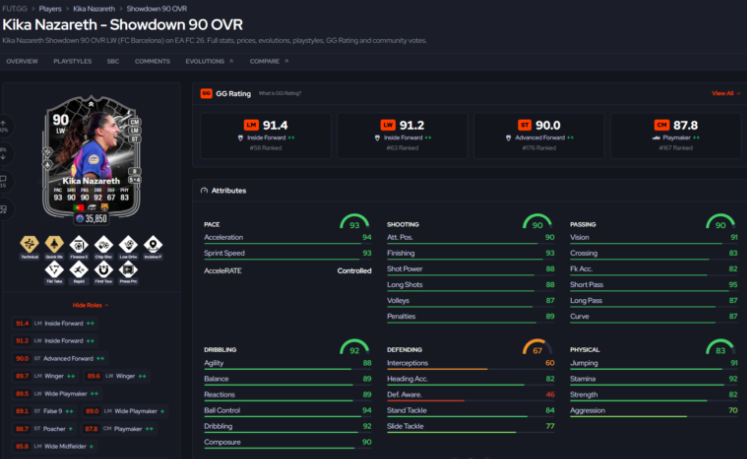
Task: Click the CM alternate position tag on card
Action: (134, 122)
